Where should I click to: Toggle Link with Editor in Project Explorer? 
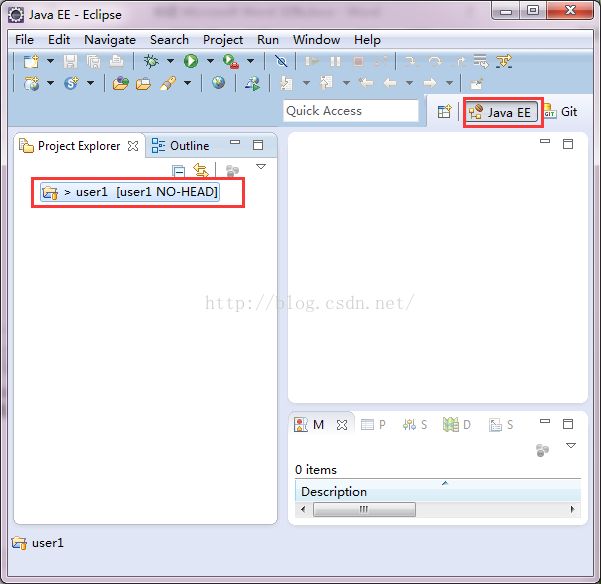(x=201, y=170)
